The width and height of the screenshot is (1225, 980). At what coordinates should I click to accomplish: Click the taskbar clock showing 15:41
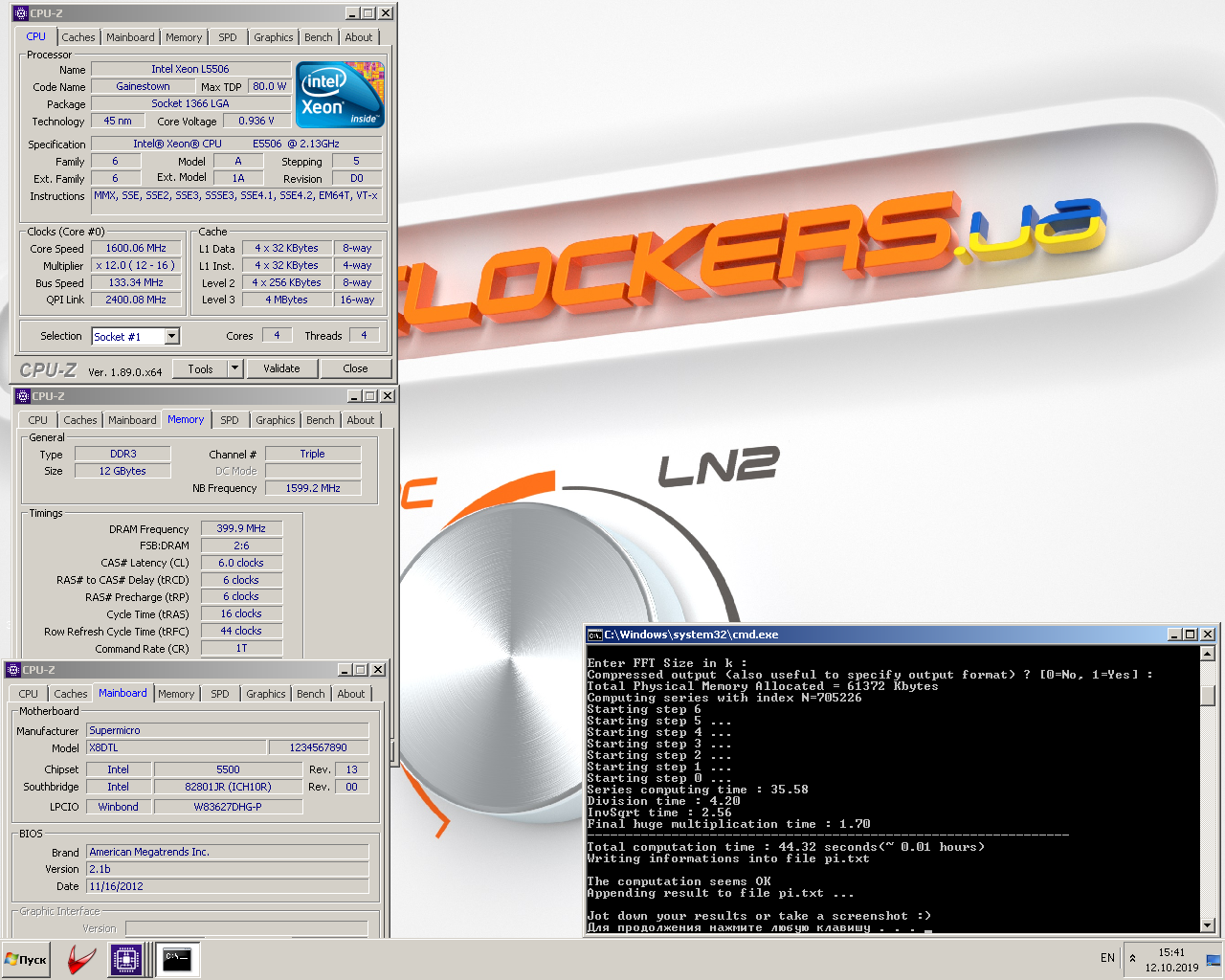pyautogui.click(x=1171, y=952)
